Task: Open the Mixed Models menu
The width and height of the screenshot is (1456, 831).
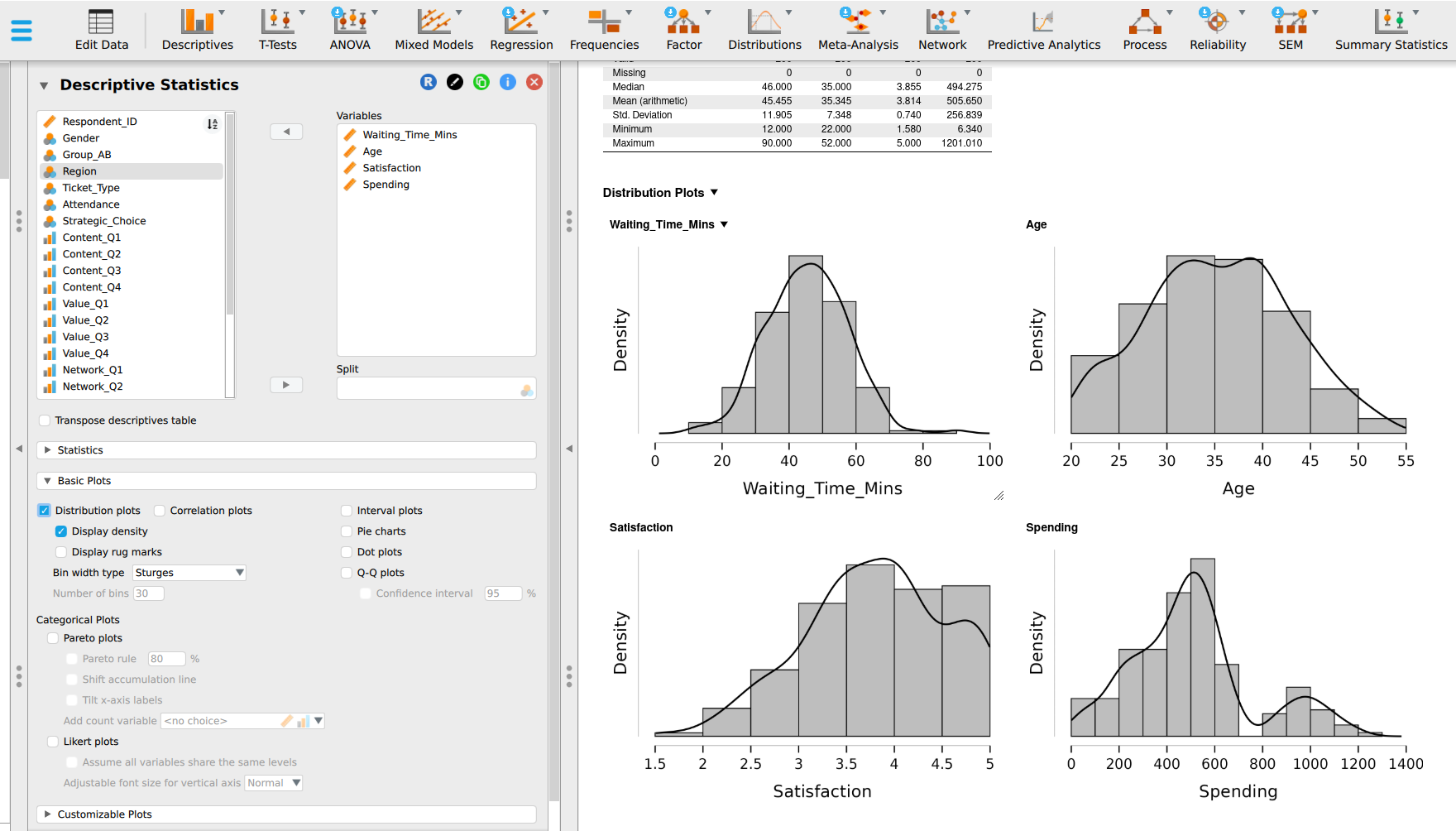Action: [x=434, y=31]
